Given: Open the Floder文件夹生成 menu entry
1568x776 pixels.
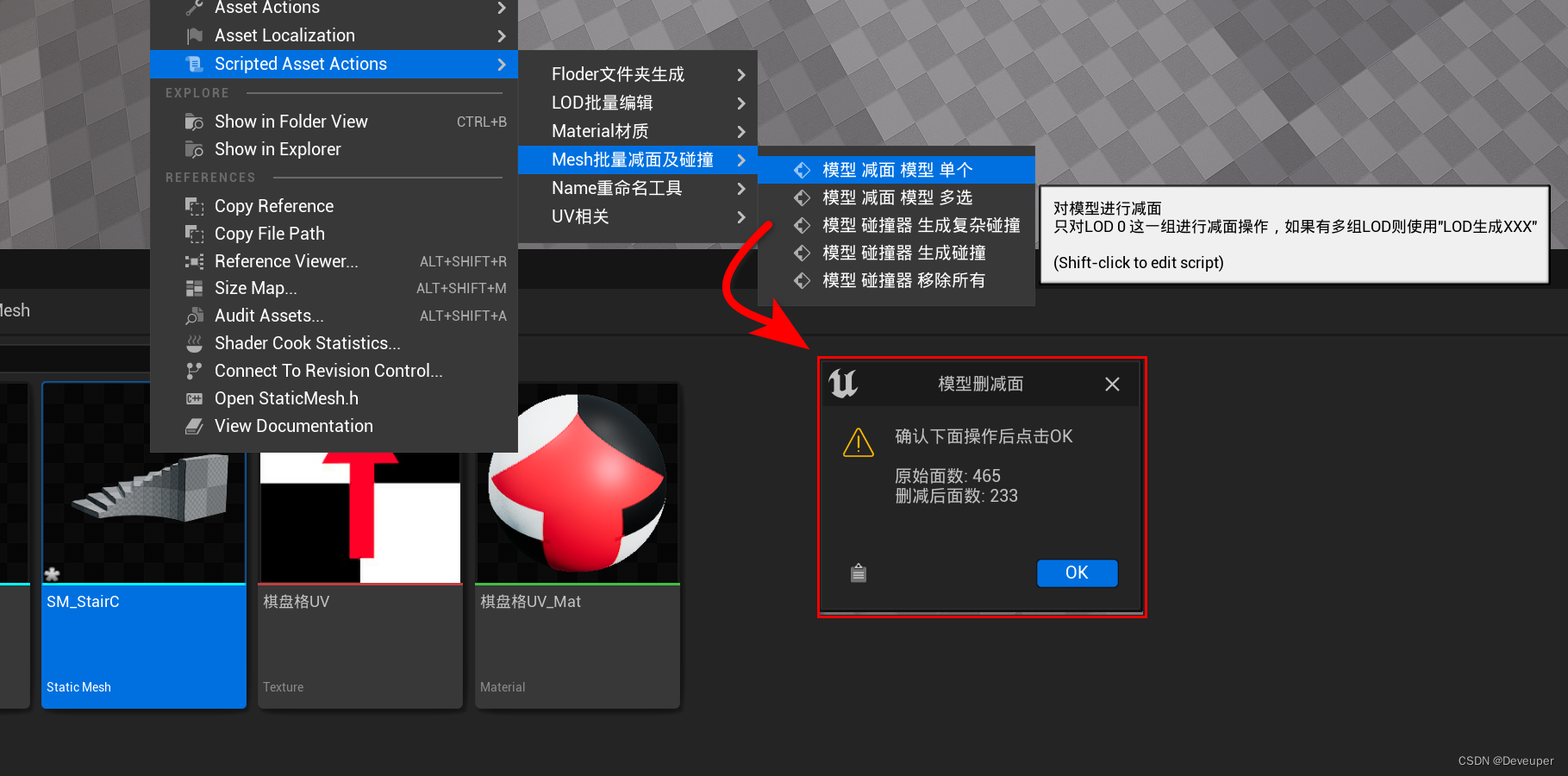Looking at the screenshot, I should click(x=638, y=75).
